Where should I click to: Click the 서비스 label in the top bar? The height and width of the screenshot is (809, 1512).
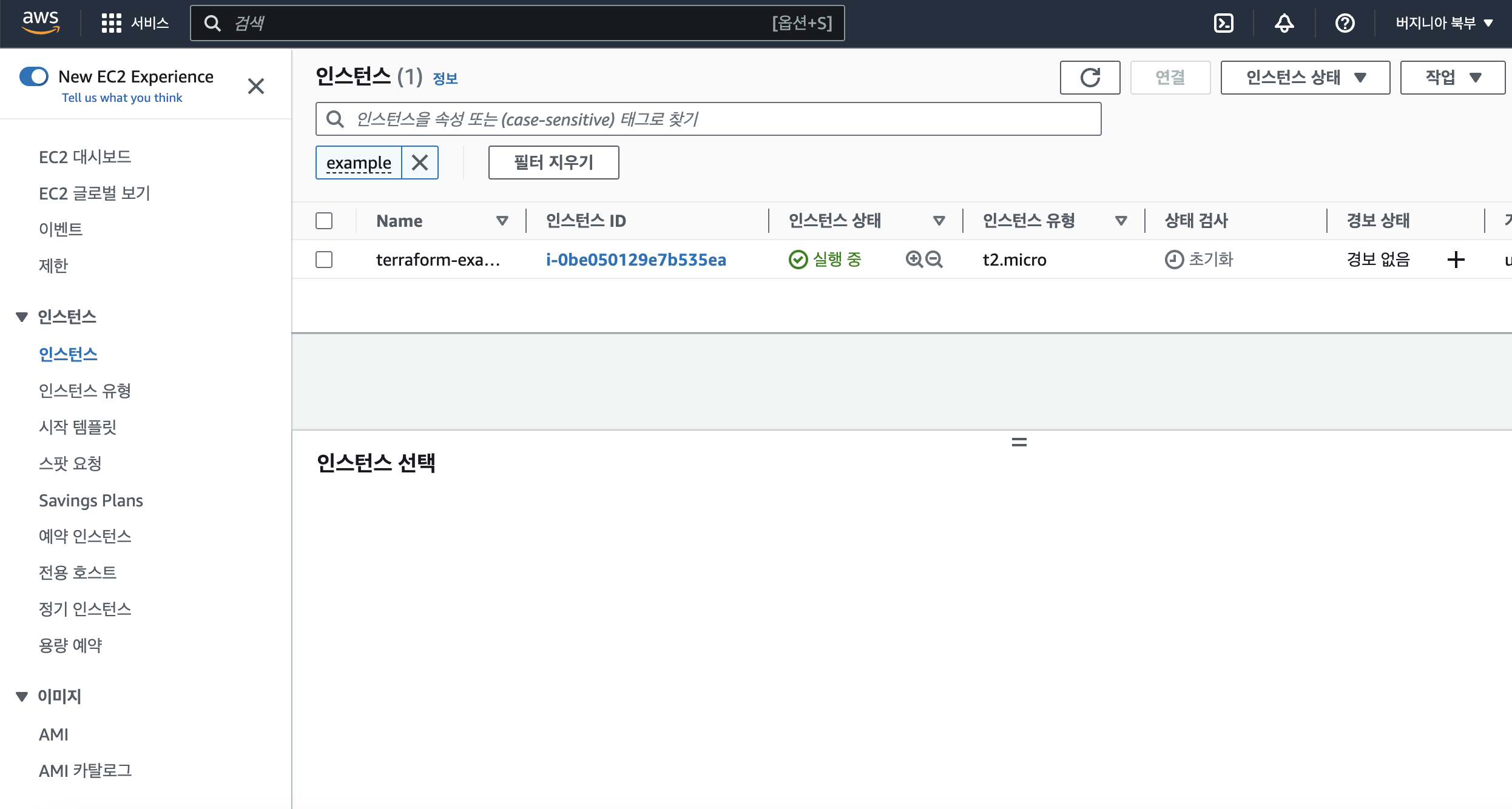tap(150, 23)
